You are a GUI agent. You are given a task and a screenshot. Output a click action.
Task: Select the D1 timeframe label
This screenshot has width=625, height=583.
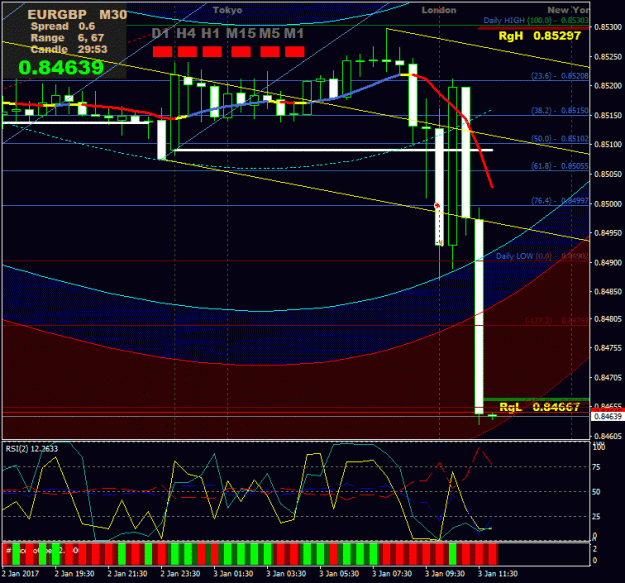(161, 33)
